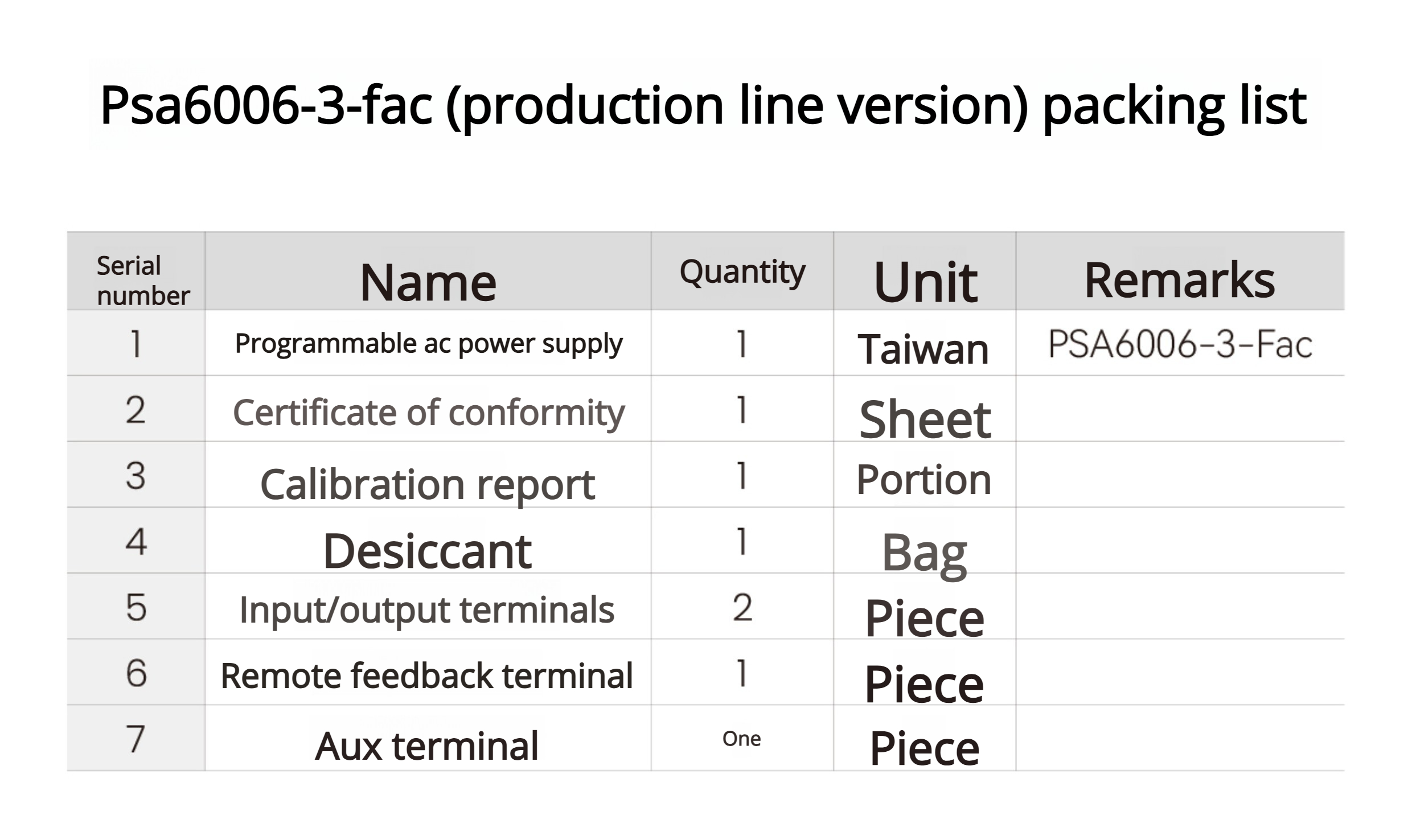1412x840 pixels.
Task: Select the PSA6006-3-Fac remarks cell
Action: point(1180,344)
